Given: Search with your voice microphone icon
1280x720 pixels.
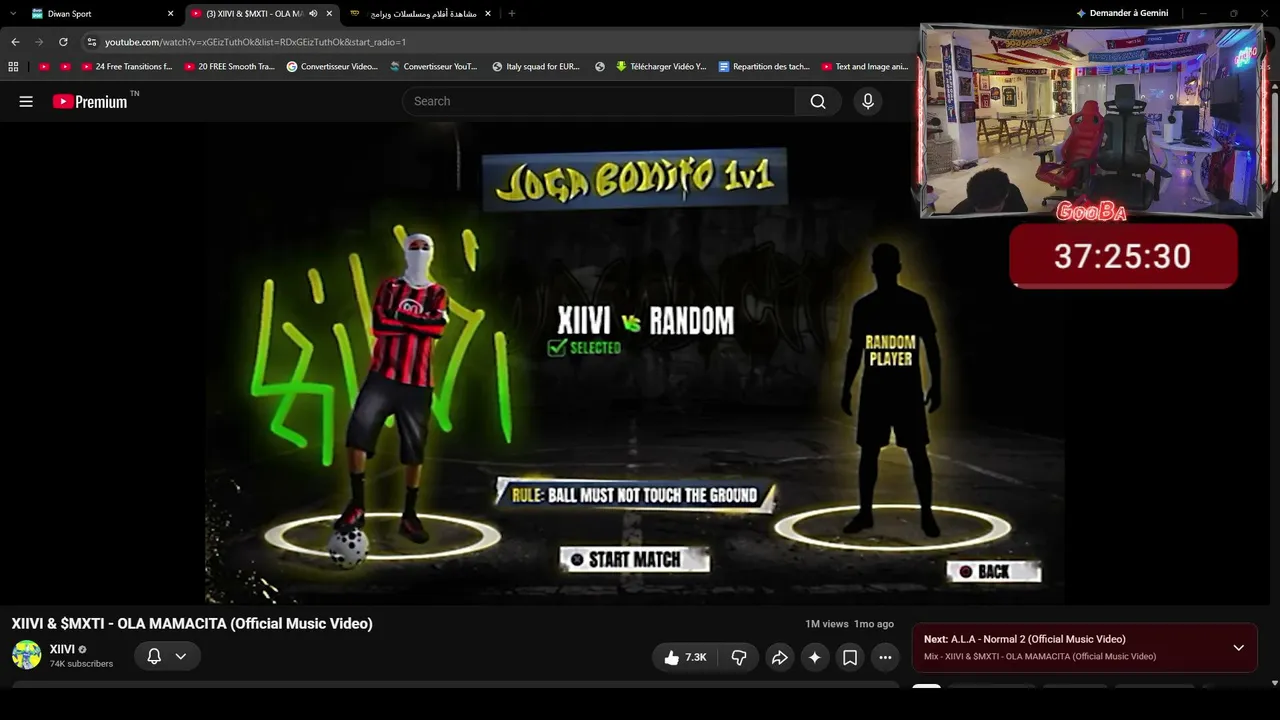Looking at the screenshot, I should point(868,101).
